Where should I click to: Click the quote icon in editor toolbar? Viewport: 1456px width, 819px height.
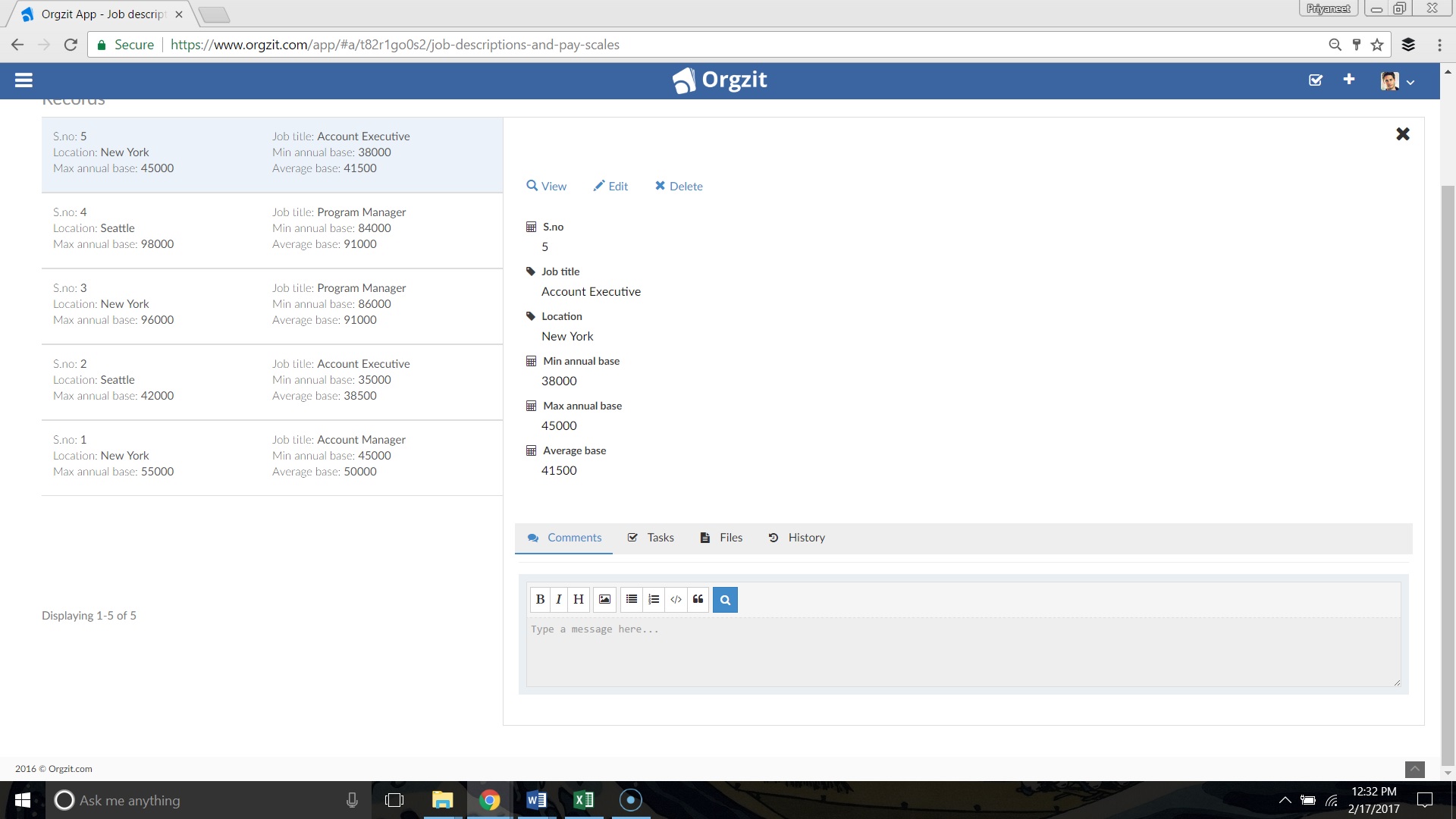698,600
